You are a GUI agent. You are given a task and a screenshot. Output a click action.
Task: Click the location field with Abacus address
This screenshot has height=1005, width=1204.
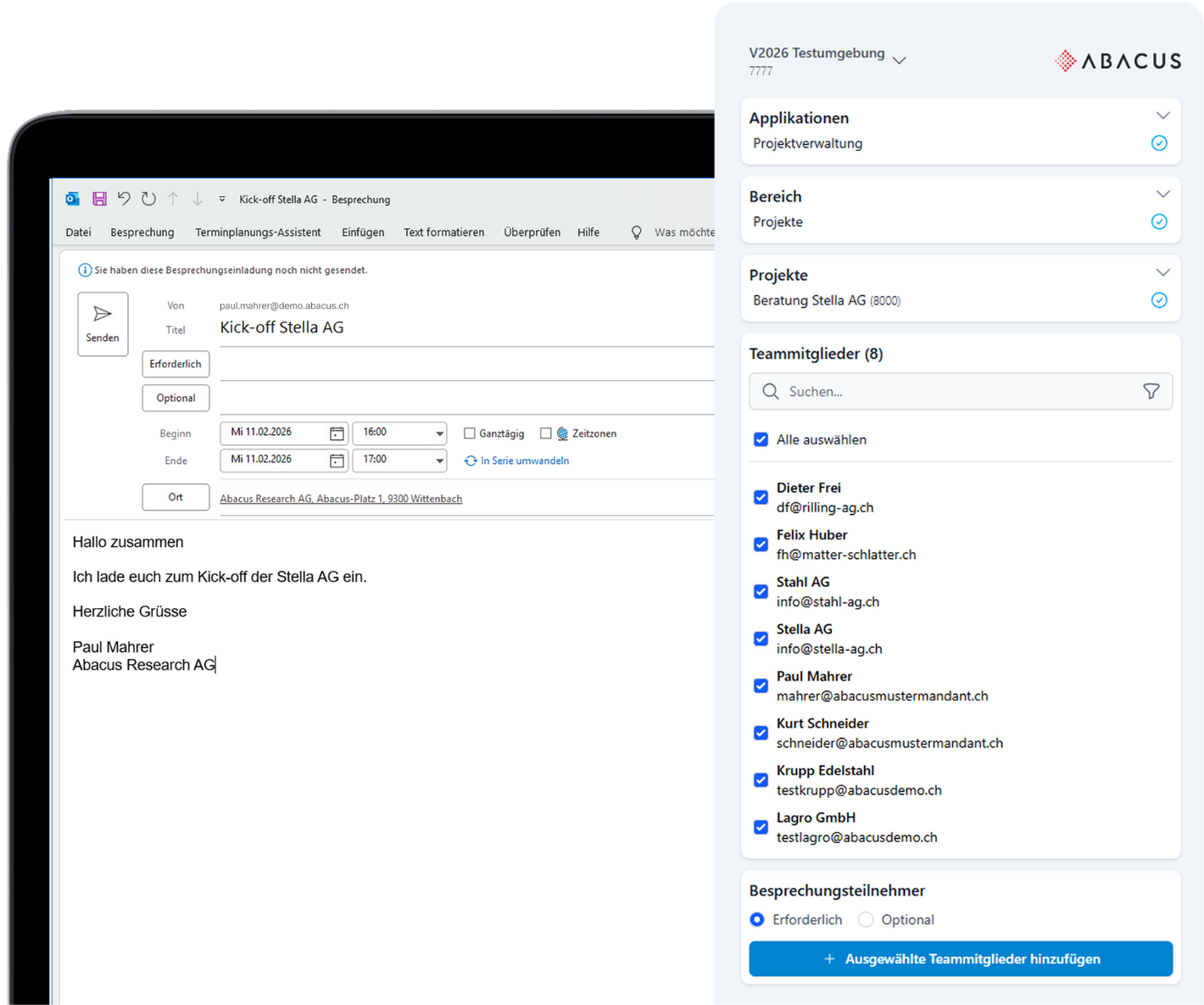click(x=466, y=499)
